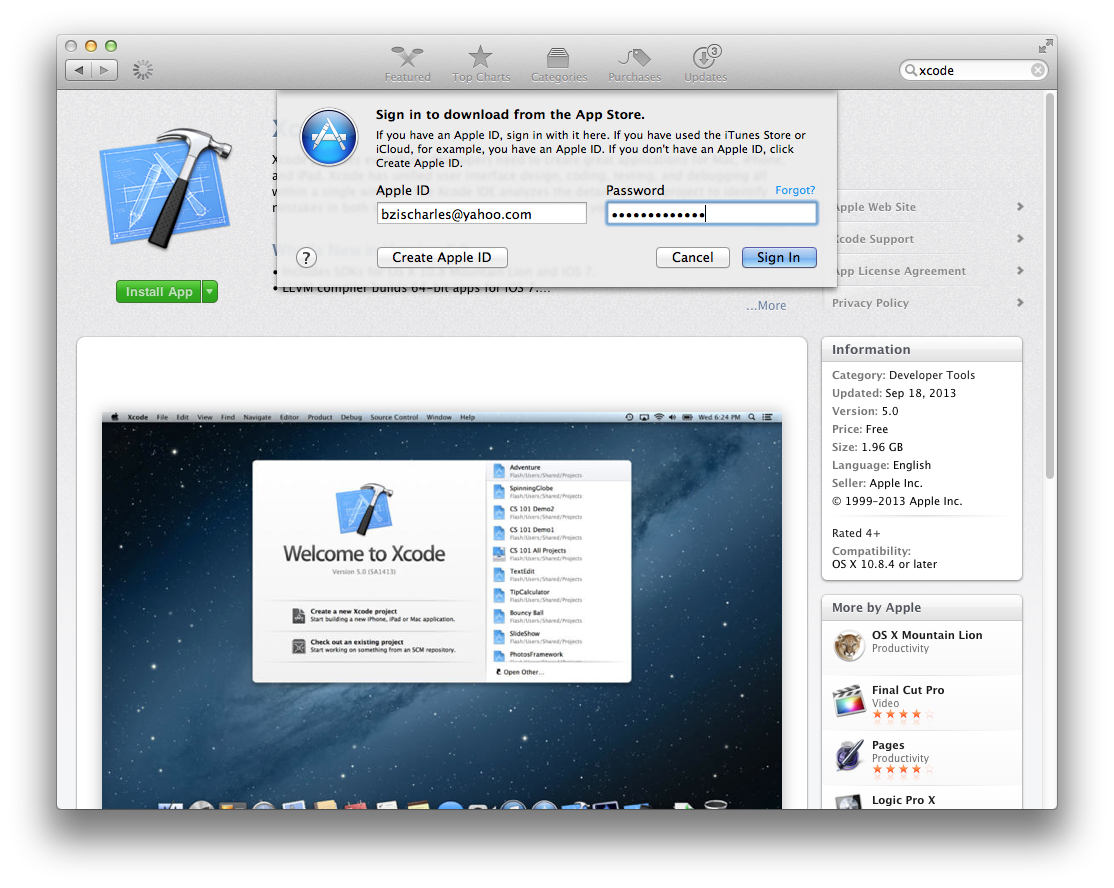Viewport: 1114px width, 888px height.
Task: Open OS X Mountain Lion app icon
Action: 848,646
